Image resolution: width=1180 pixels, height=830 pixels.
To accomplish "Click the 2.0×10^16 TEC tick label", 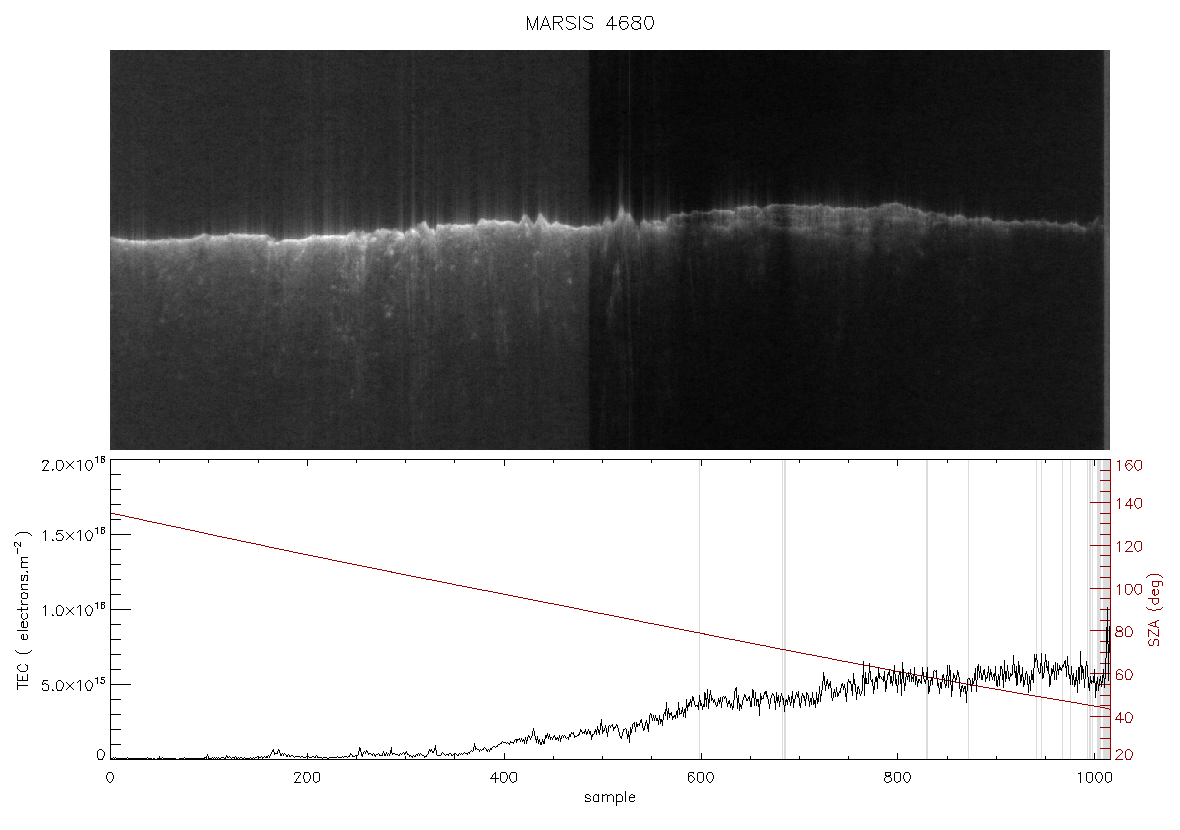I will pos(74,464).
